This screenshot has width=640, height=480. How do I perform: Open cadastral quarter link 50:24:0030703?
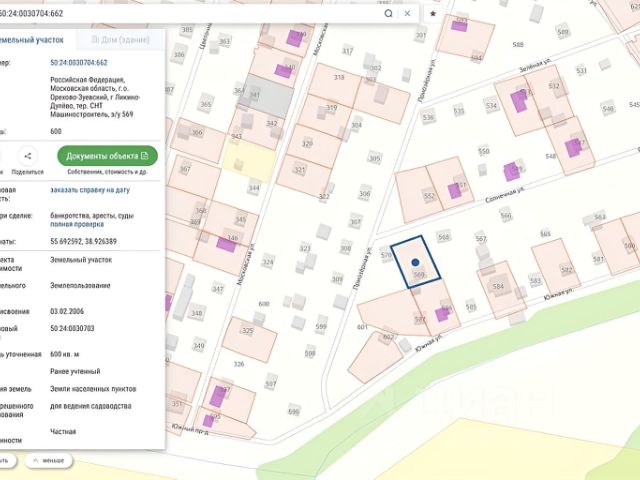(x=72, y=328)
